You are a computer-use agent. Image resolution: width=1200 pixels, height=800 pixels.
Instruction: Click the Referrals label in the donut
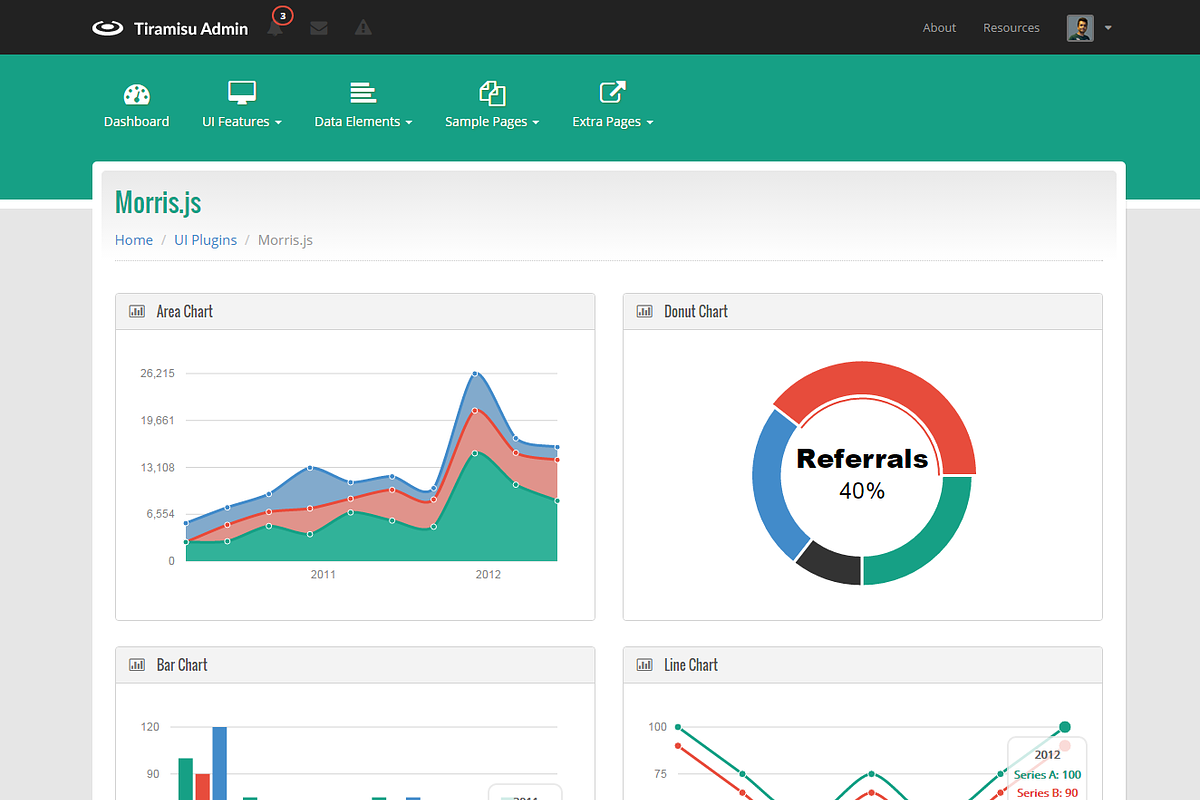pyautogui.click(x=862, y=459)
